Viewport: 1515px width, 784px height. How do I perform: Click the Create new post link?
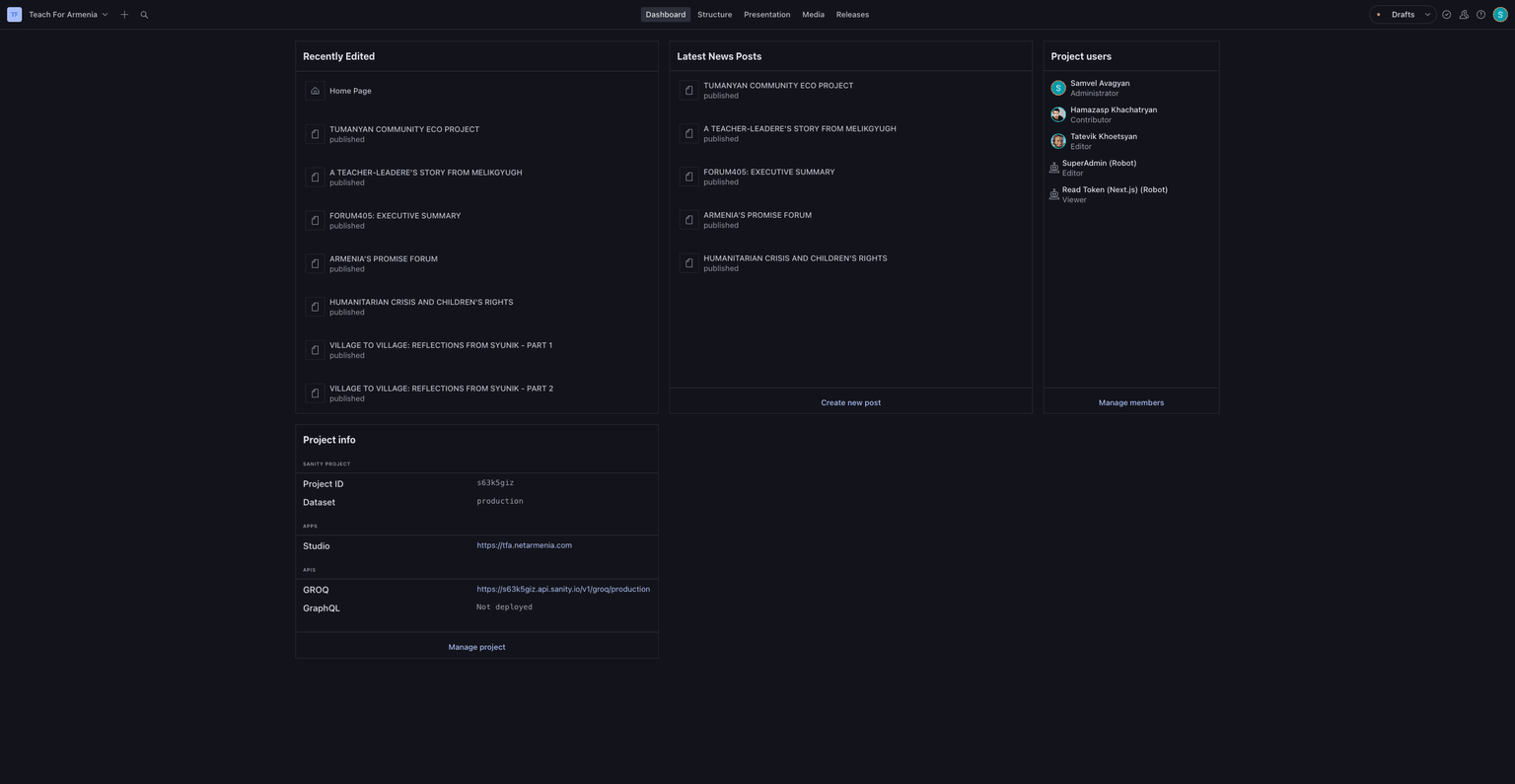tap(850, 402)
